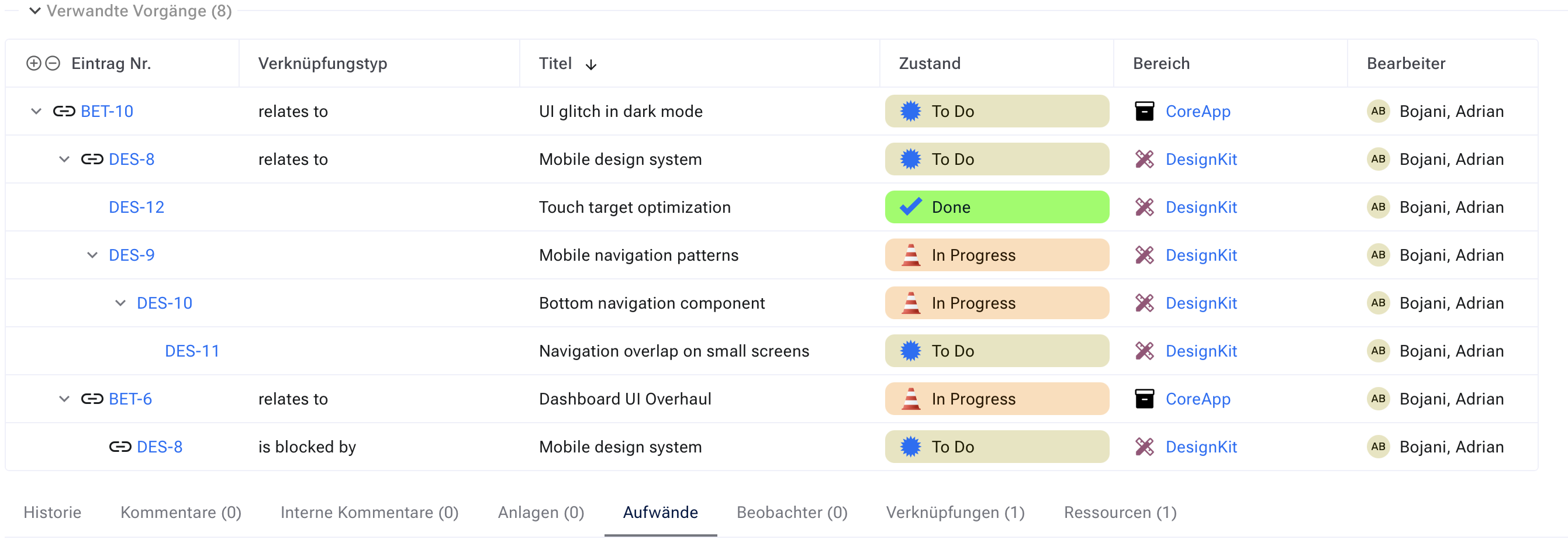Open the DES-12 entry link

click(136, 208)
